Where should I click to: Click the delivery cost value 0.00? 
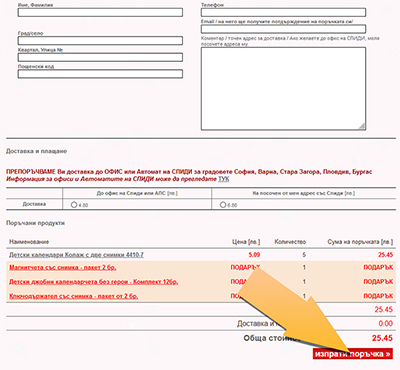tap(385, 323)
